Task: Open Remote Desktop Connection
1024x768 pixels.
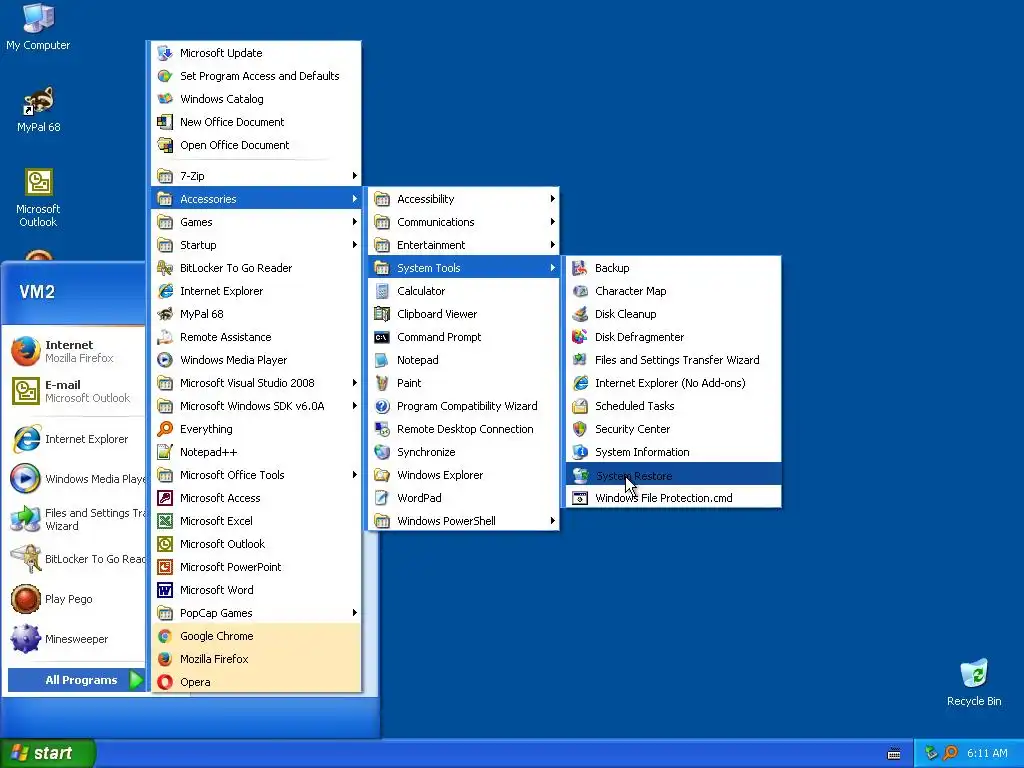Action: click(x=464, y=429)
